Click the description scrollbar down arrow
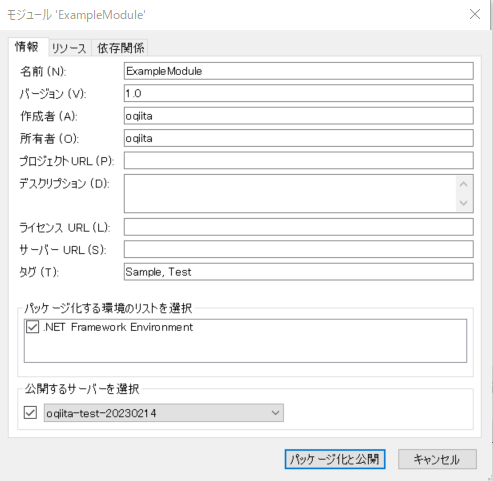 (464, 203)
